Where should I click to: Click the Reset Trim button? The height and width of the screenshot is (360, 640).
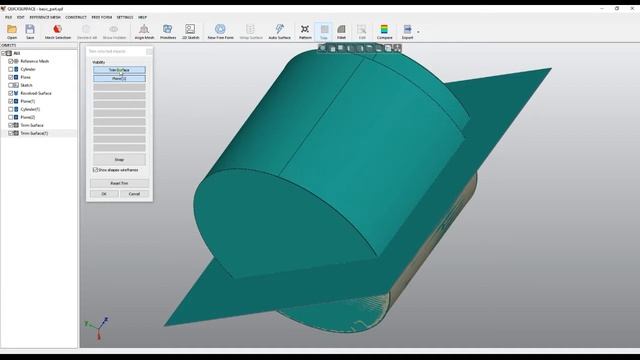[x=119, y=183]
